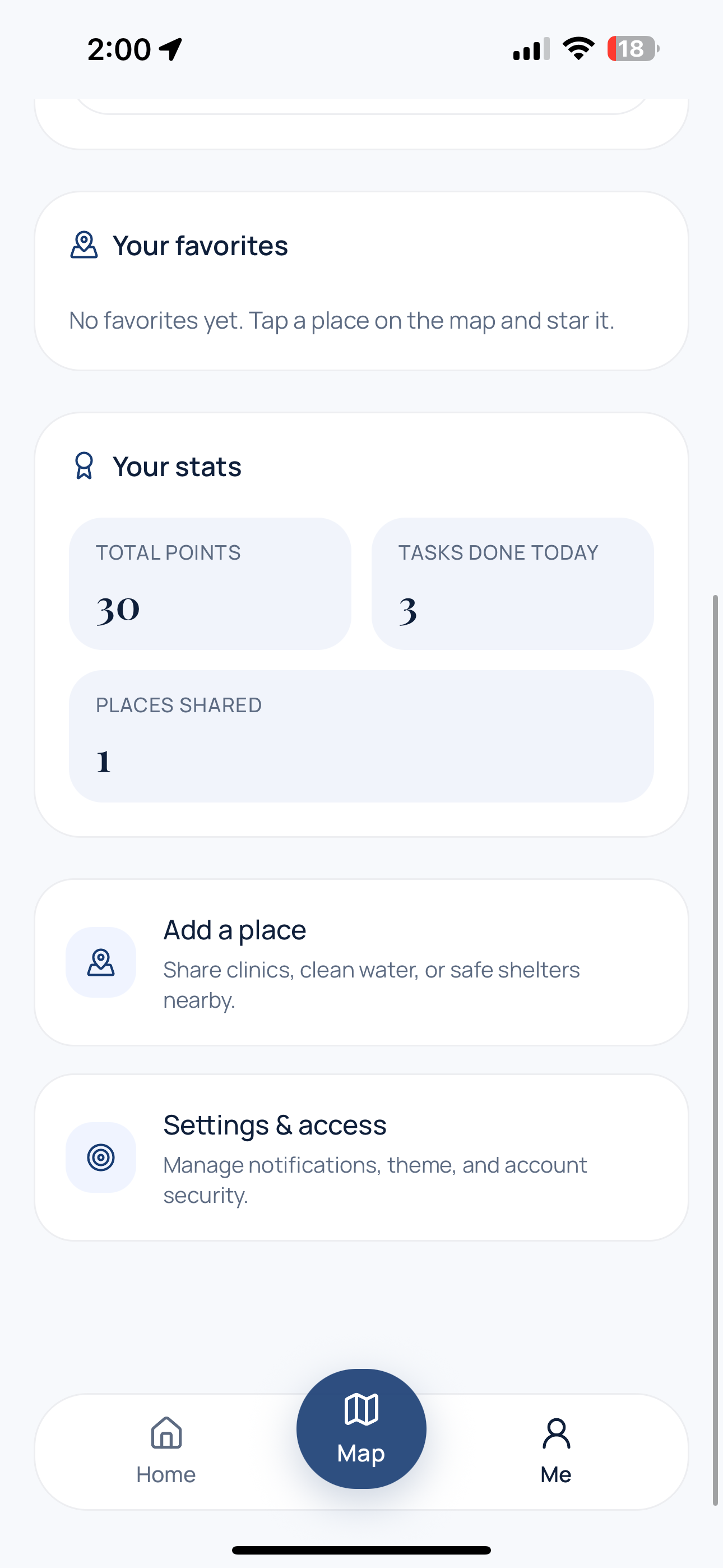This screenshot has width=723, height=1568.
Task: Tap the No favorites yet message
Action: point(341,320)
